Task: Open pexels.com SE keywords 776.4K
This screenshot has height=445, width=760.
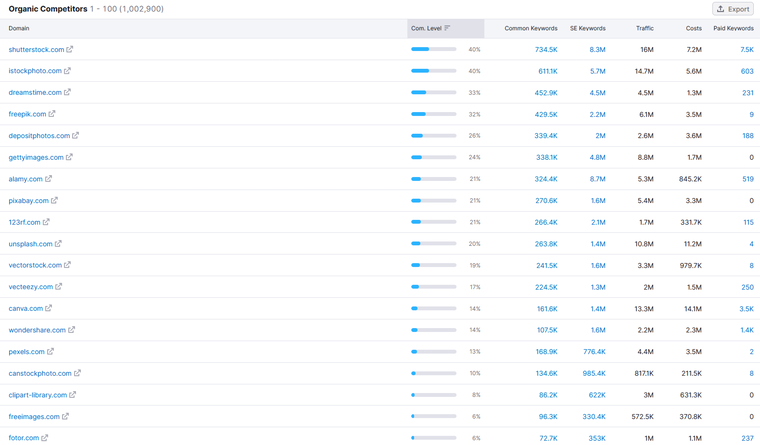Action: (594, 351)
